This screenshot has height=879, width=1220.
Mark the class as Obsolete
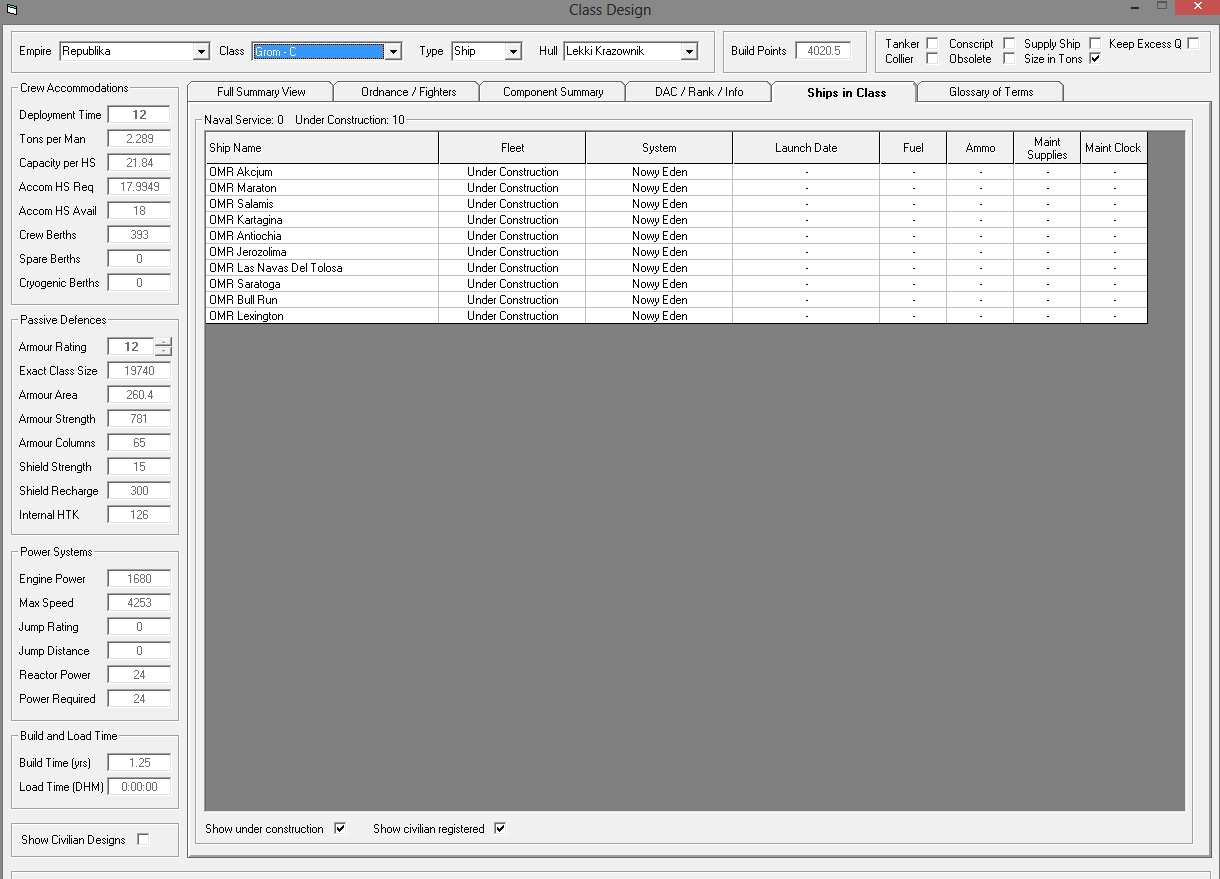1009,59
